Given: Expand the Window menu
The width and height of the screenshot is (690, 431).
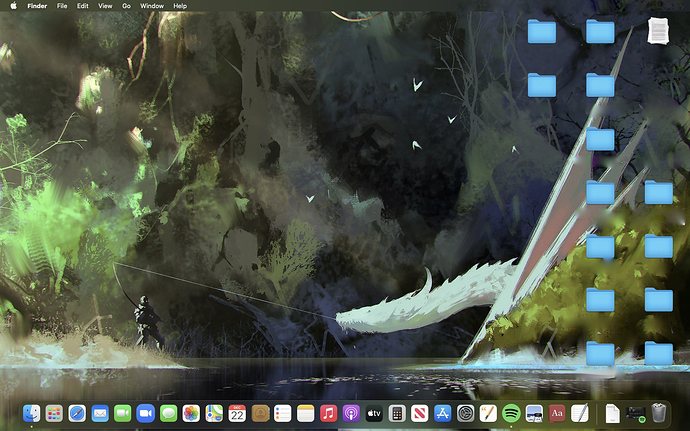Looking at the screenshot, I should 152,6.
